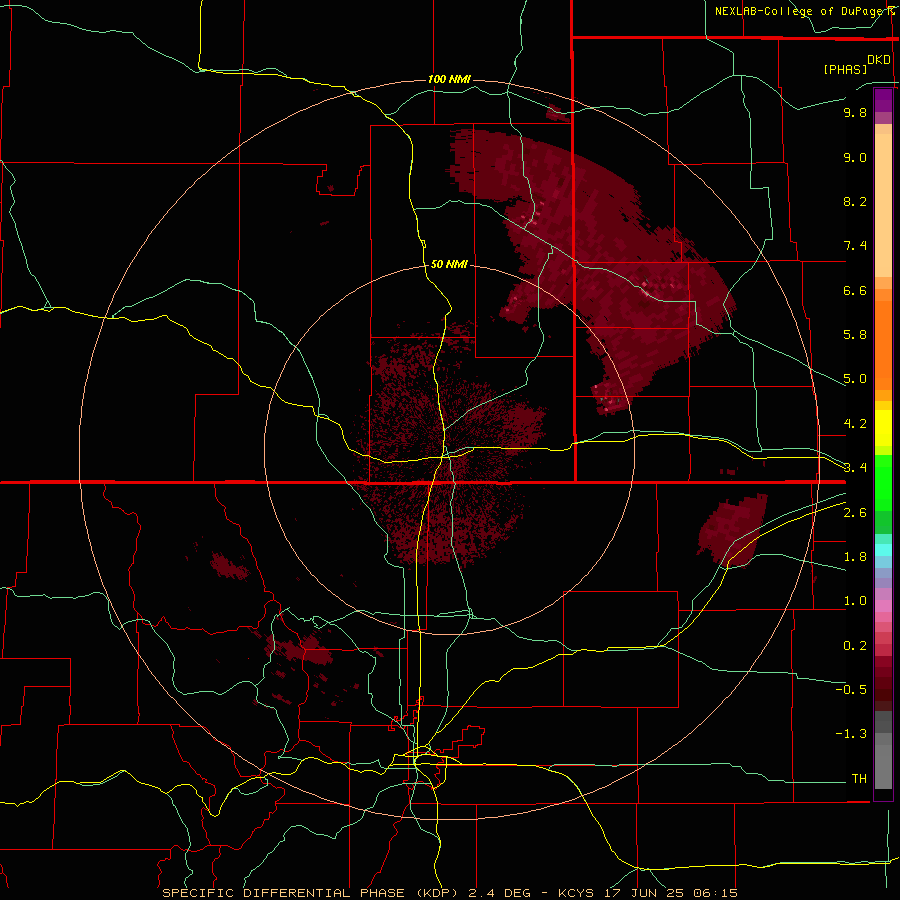Click the -0.5 legend value

click(851, 689)
